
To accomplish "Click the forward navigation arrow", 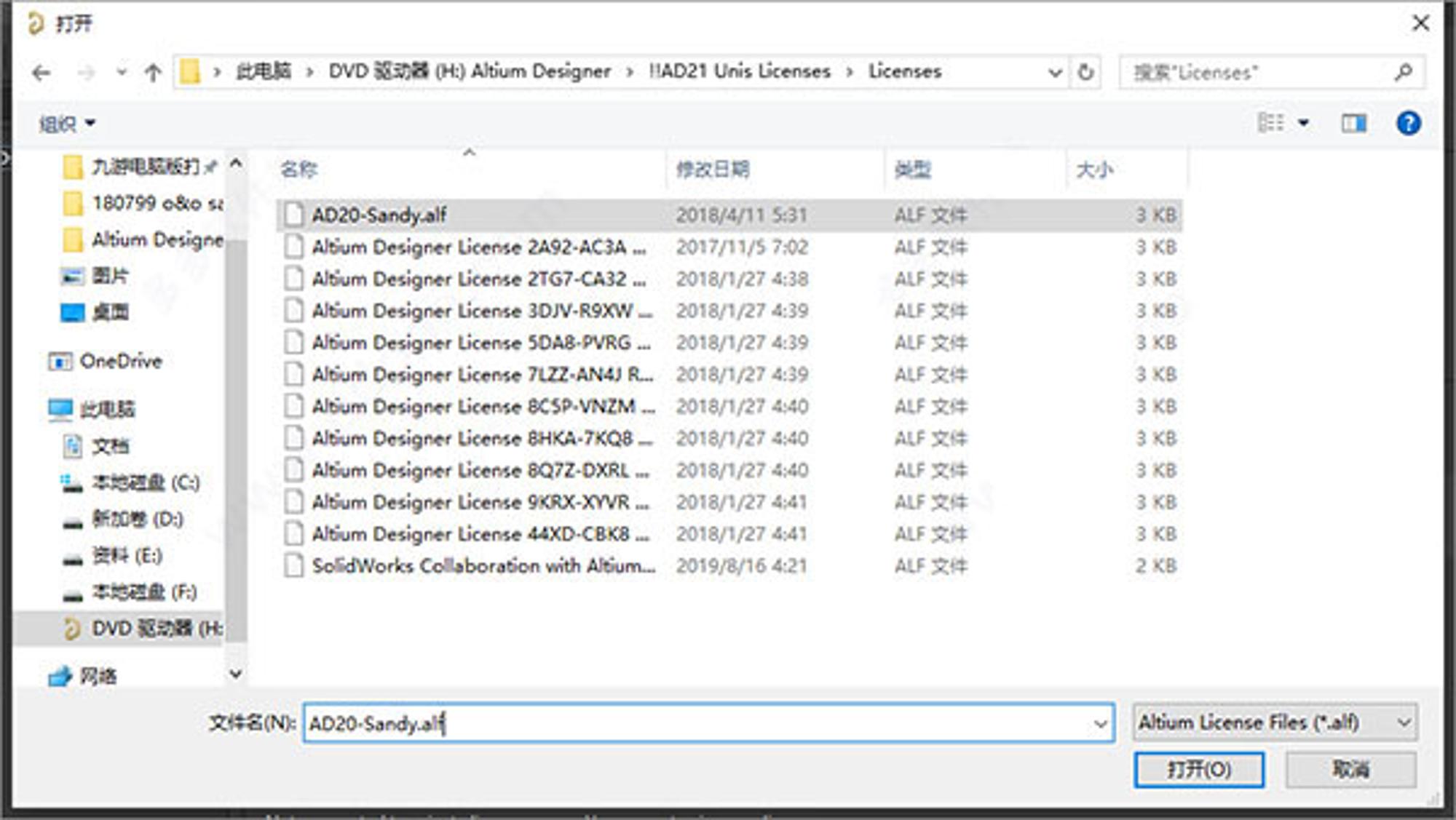I will click(86, 72).
